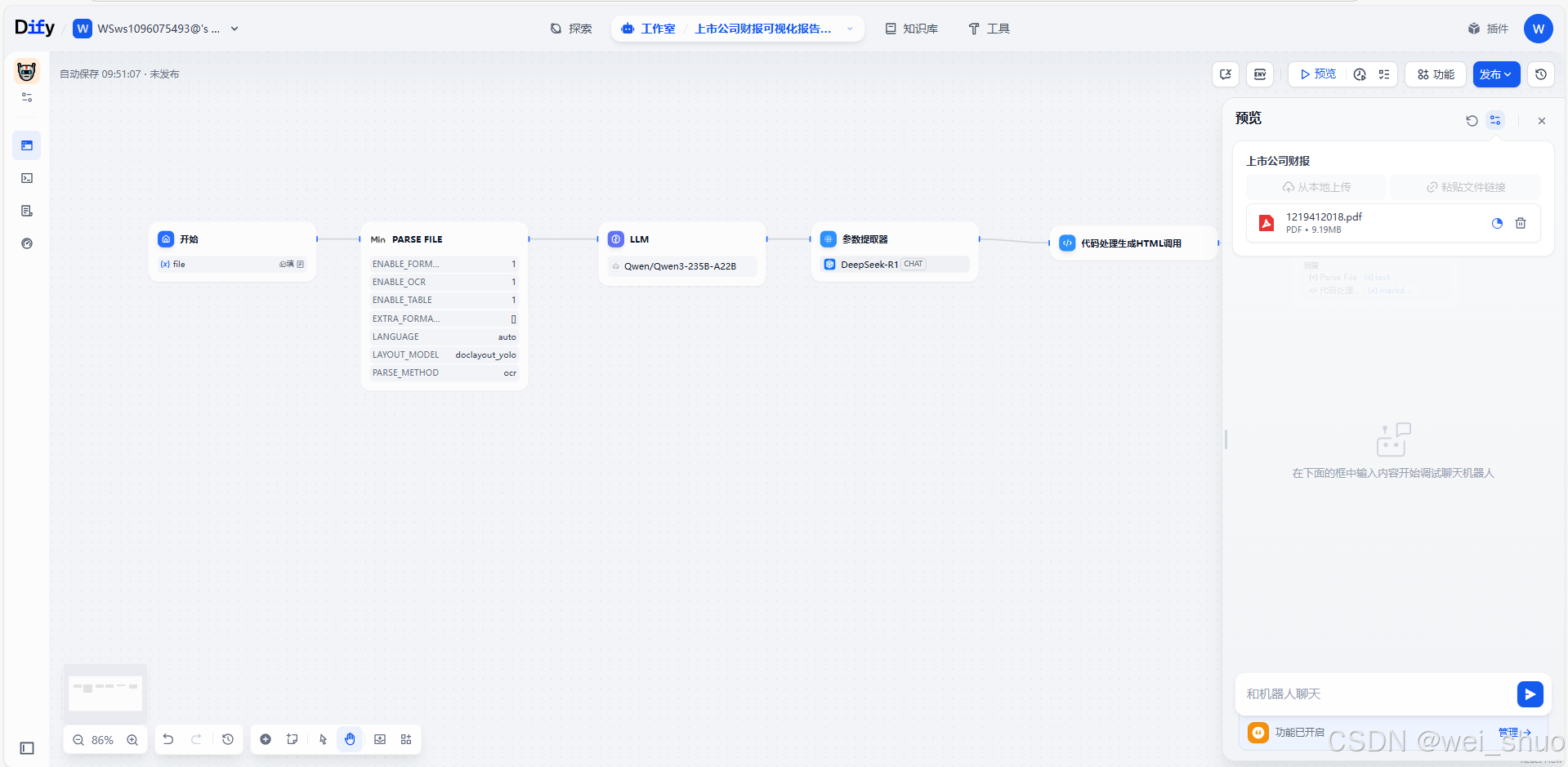Click the file variable in Start node
The image size is (1568, 767).
[233, 264]
